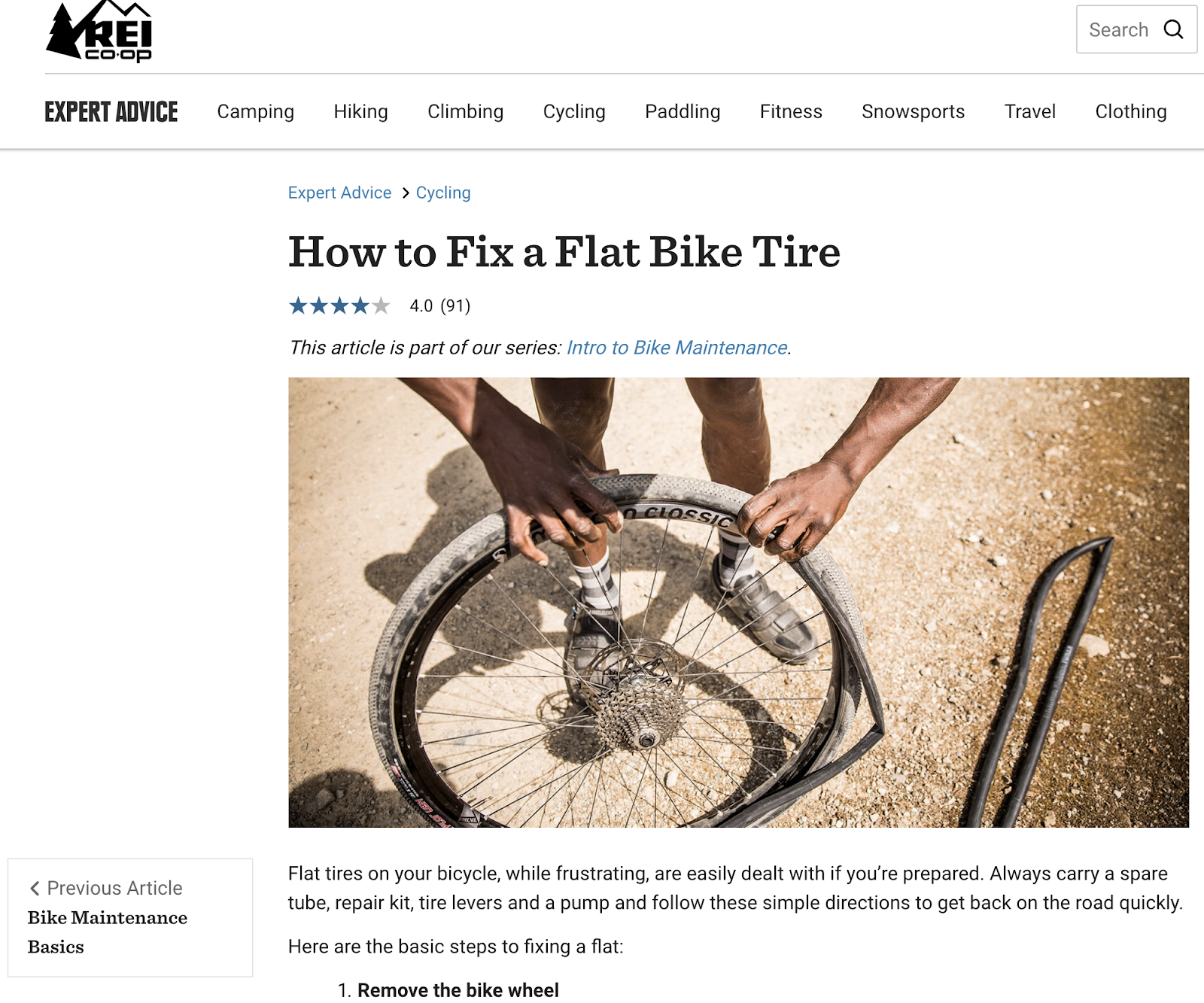Open the Cycling navigation item
Viewport: 1204px width, 1003px height.
(x=574, y=111)
